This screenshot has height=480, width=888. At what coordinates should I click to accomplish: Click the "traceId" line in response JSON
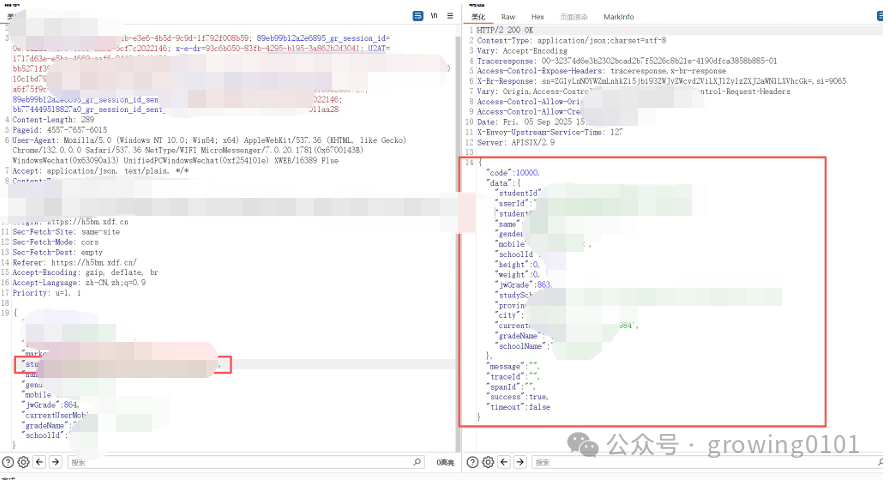[x=513, y=377]
